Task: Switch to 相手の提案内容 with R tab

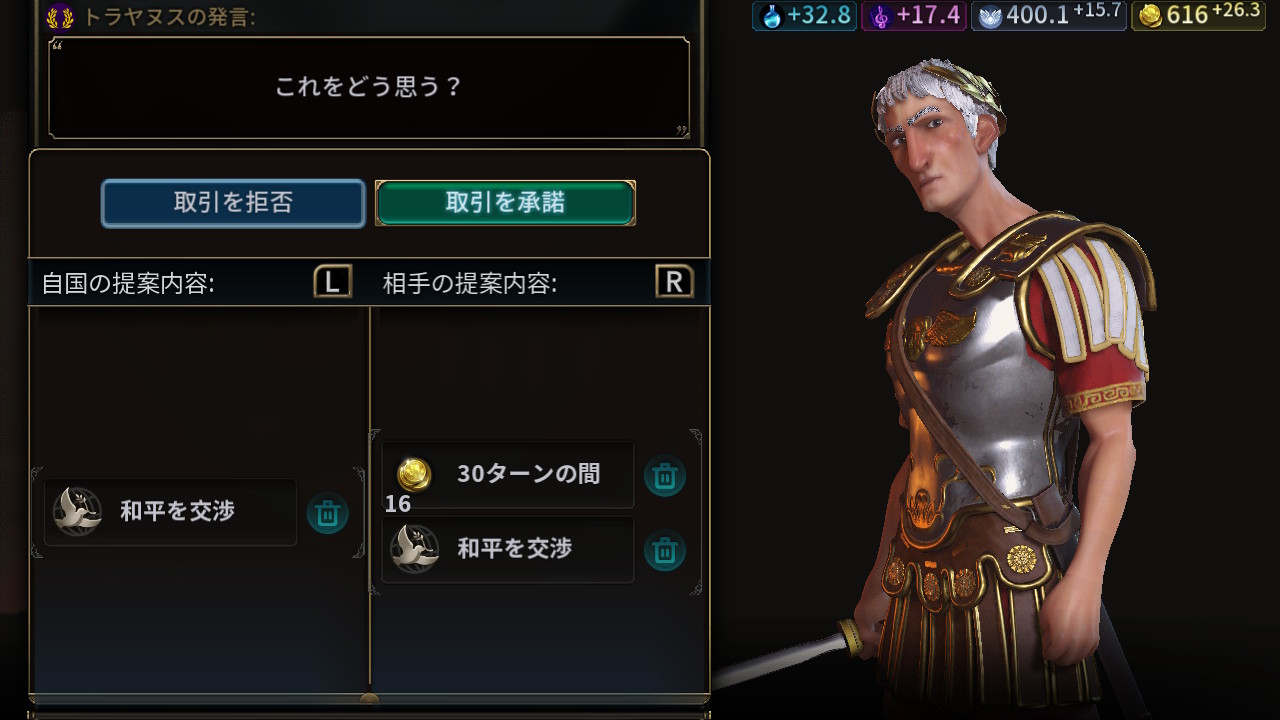Action: coord(675,282)
